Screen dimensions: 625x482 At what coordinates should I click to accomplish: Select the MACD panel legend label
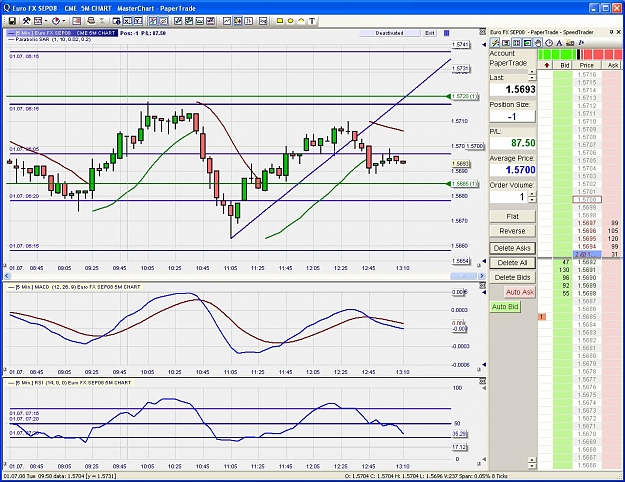coord(75,287)
